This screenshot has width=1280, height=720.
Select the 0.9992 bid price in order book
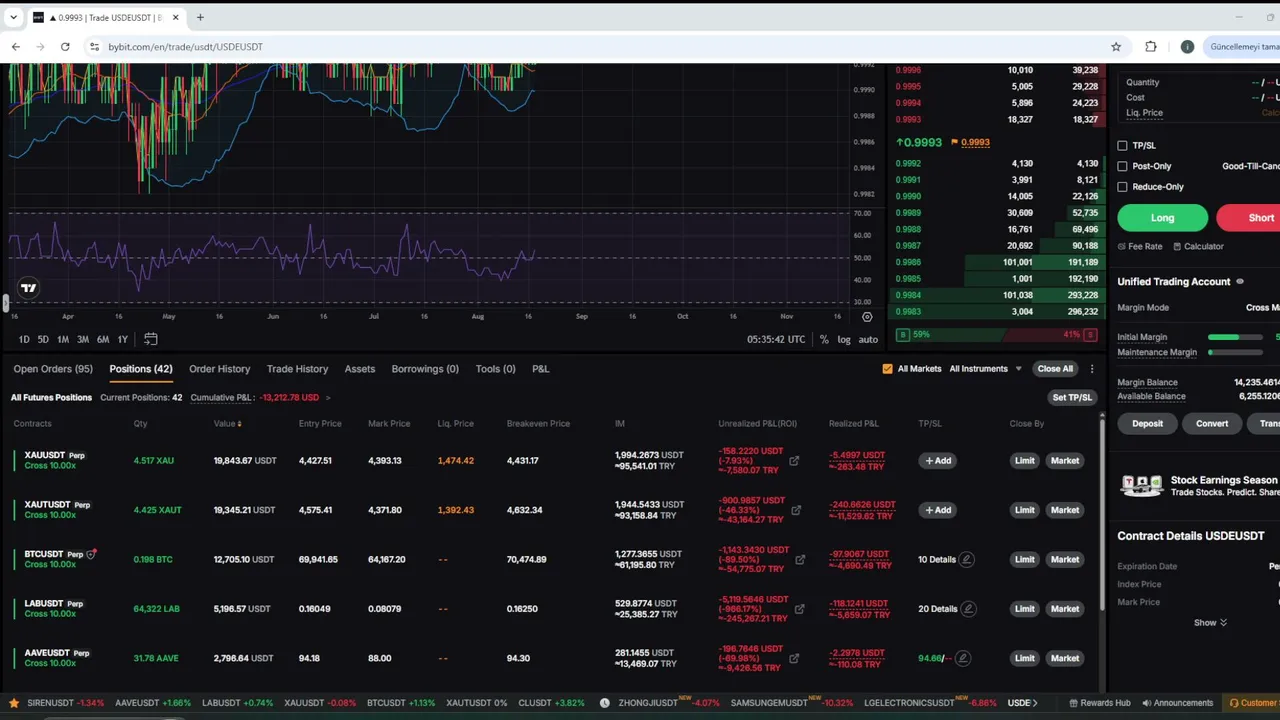click(x=908, y=164)
